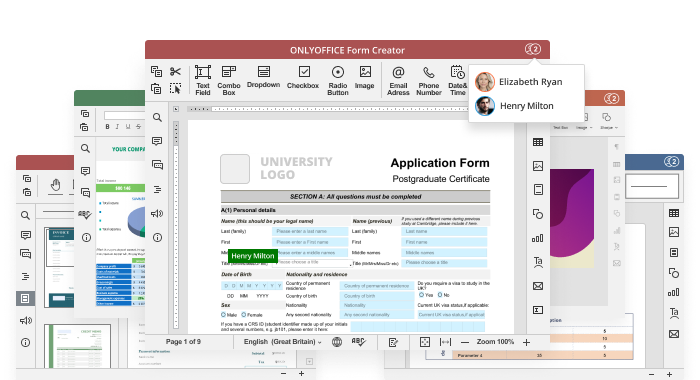Click the zoom out minus button
Image resolution: width=700 pixels, height=380 pixels.
(x=465, y=342)
